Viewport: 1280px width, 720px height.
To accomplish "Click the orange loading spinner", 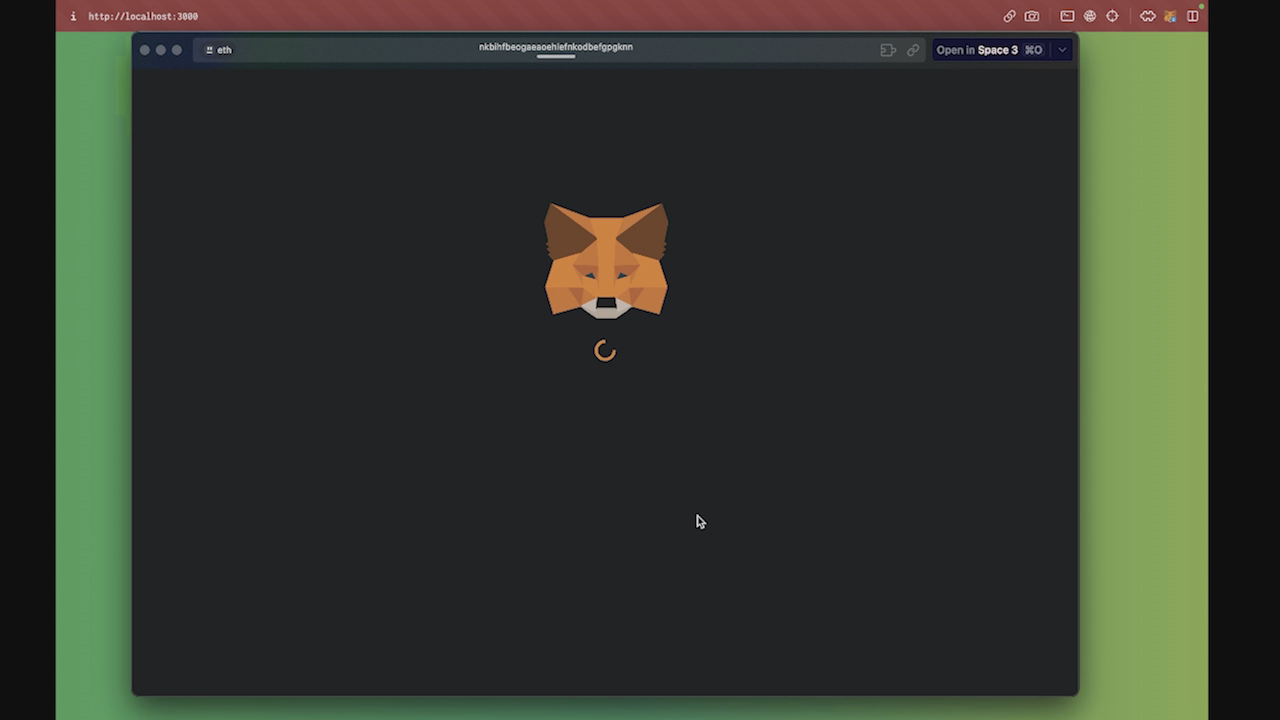I will click(x=605, y=351).
